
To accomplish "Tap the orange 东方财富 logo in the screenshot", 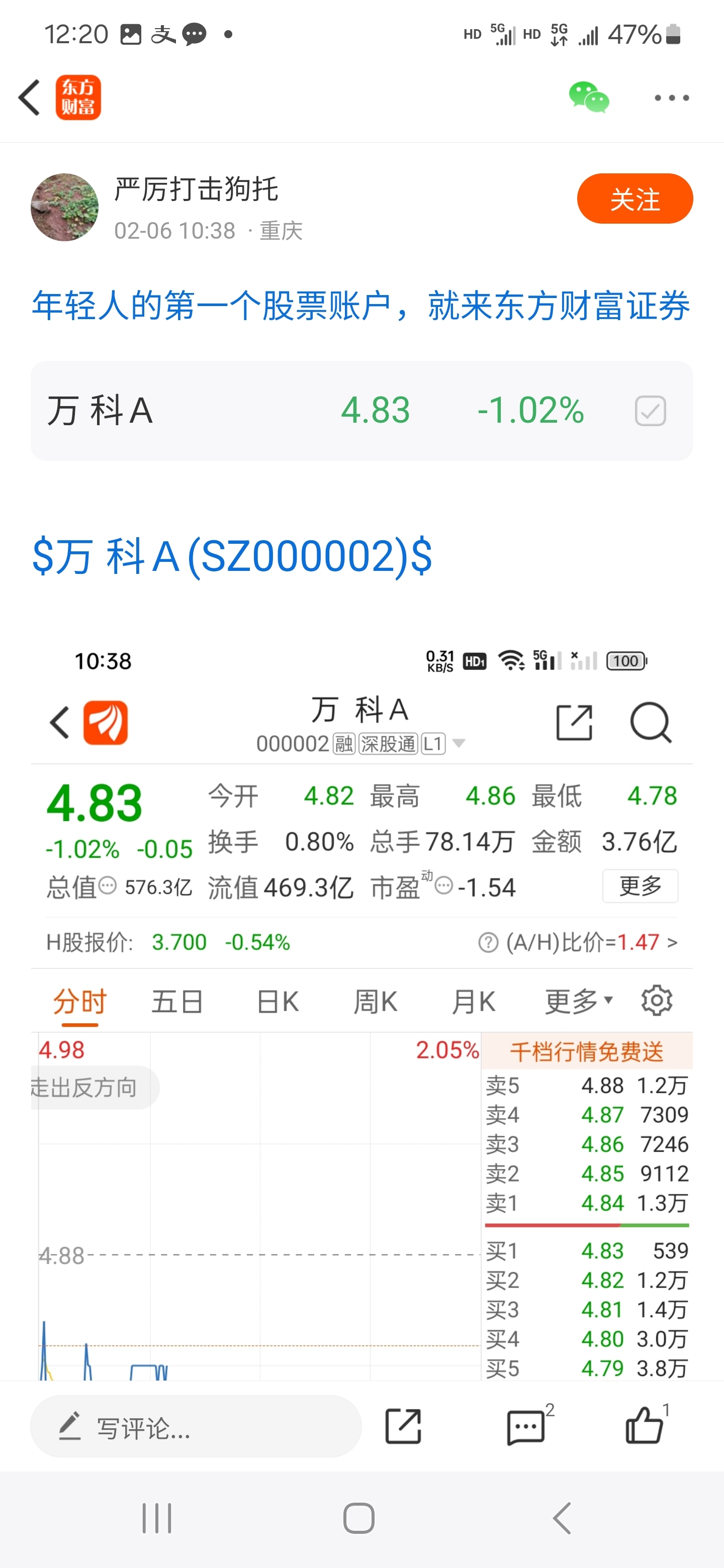I will point(106,723).
